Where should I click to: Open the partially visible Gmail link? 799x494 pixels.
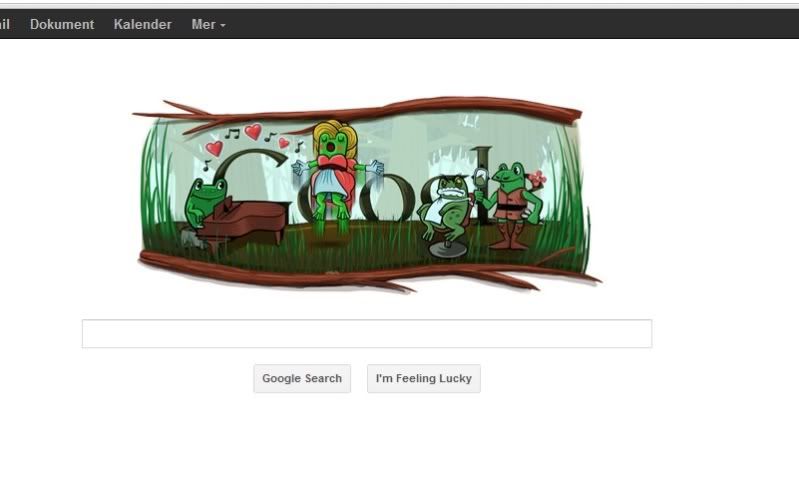pyautogui.click(x=5, y=24)
